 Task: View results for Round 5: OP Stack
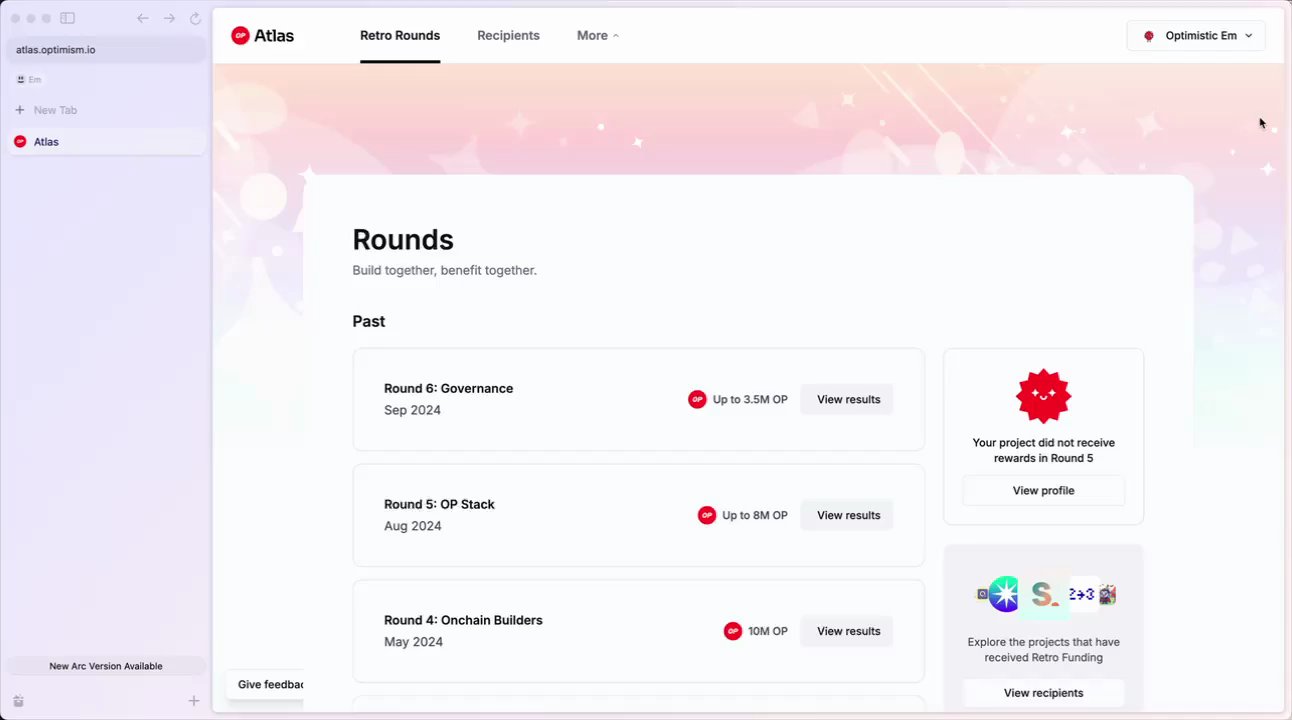pos(848,515)
